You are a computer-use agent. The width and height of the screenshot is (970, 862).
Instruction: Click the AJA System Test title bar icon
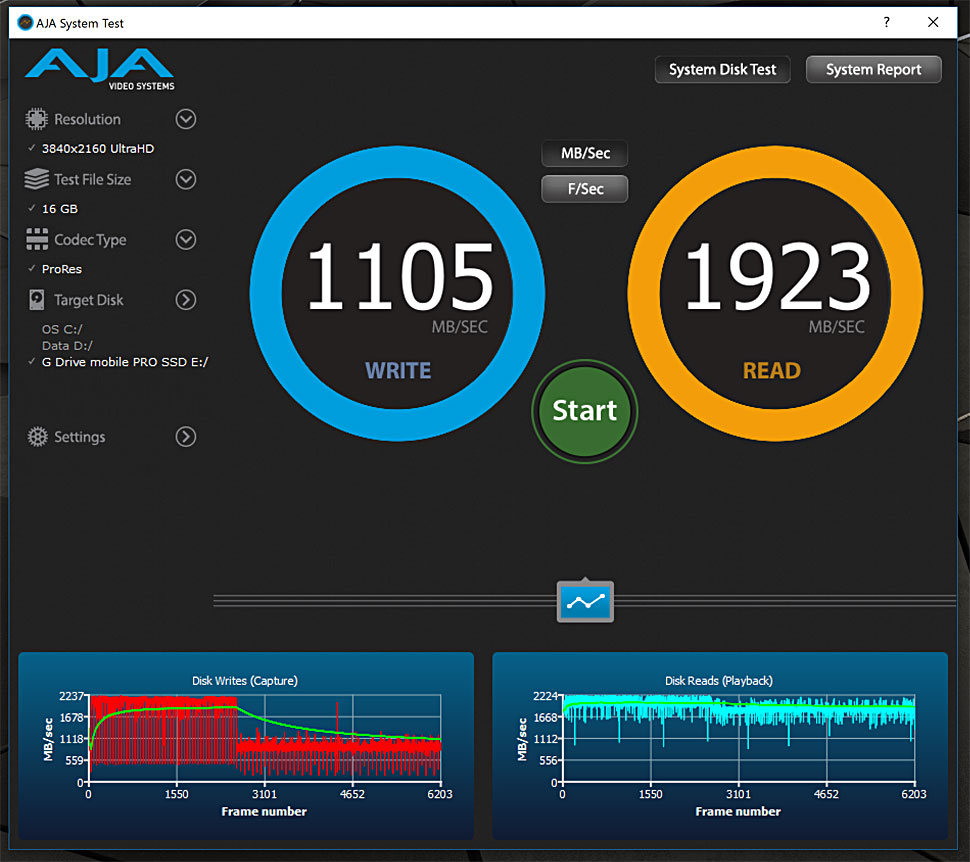click(25, 23)
